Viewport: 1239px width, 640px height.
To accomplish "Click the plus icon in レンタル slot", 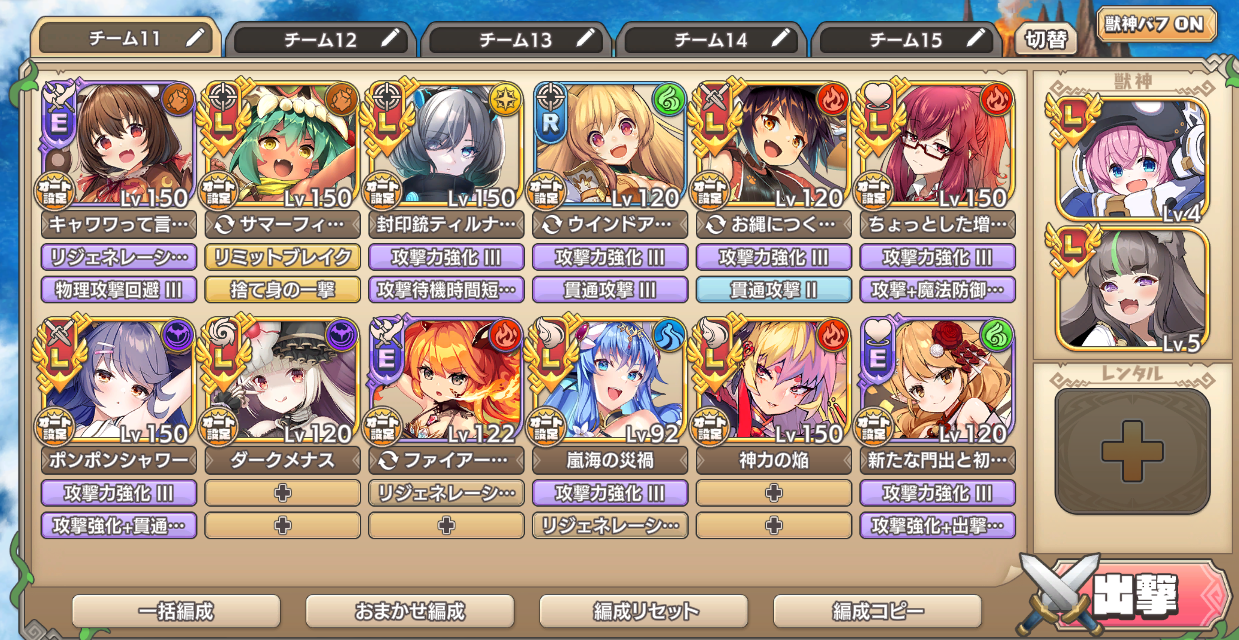I will point(1132,451).
